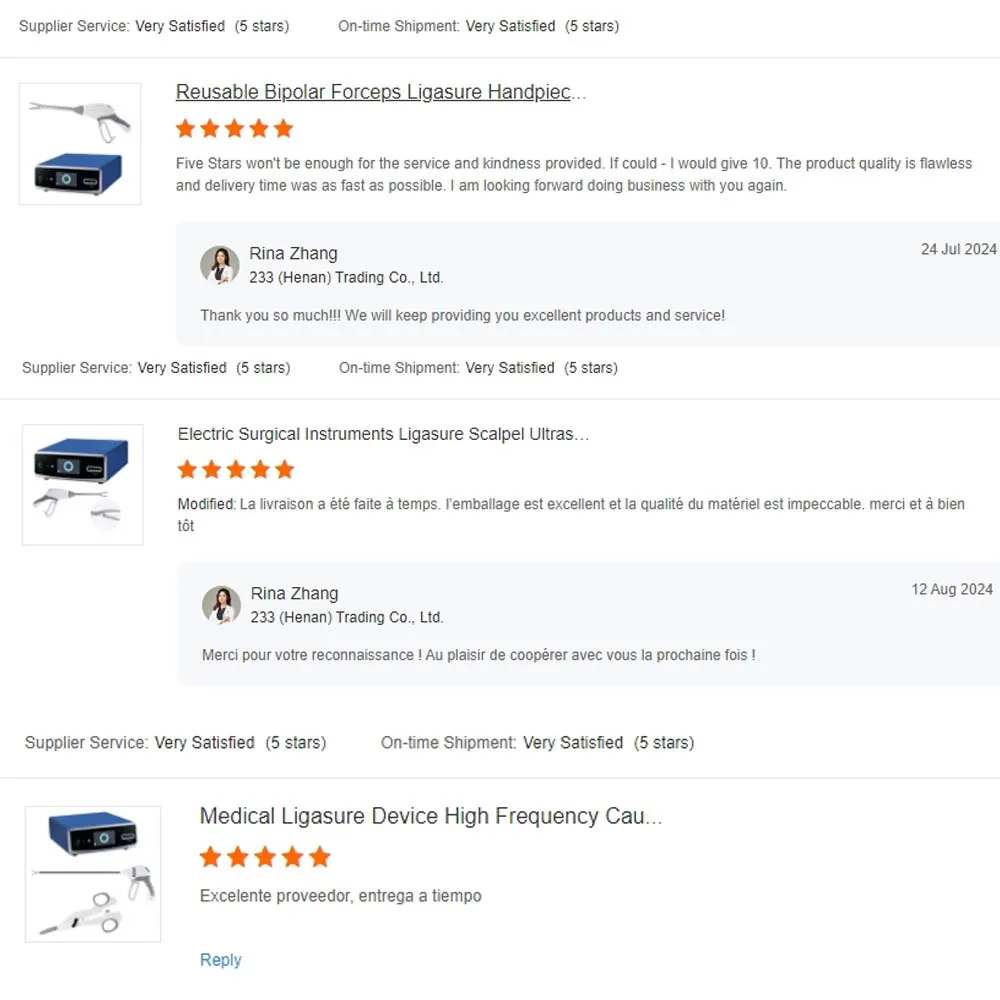Open Medical Ligasure Device High Frequency title
Viewport: 1000px width, 1000px height.
(430, 816)
